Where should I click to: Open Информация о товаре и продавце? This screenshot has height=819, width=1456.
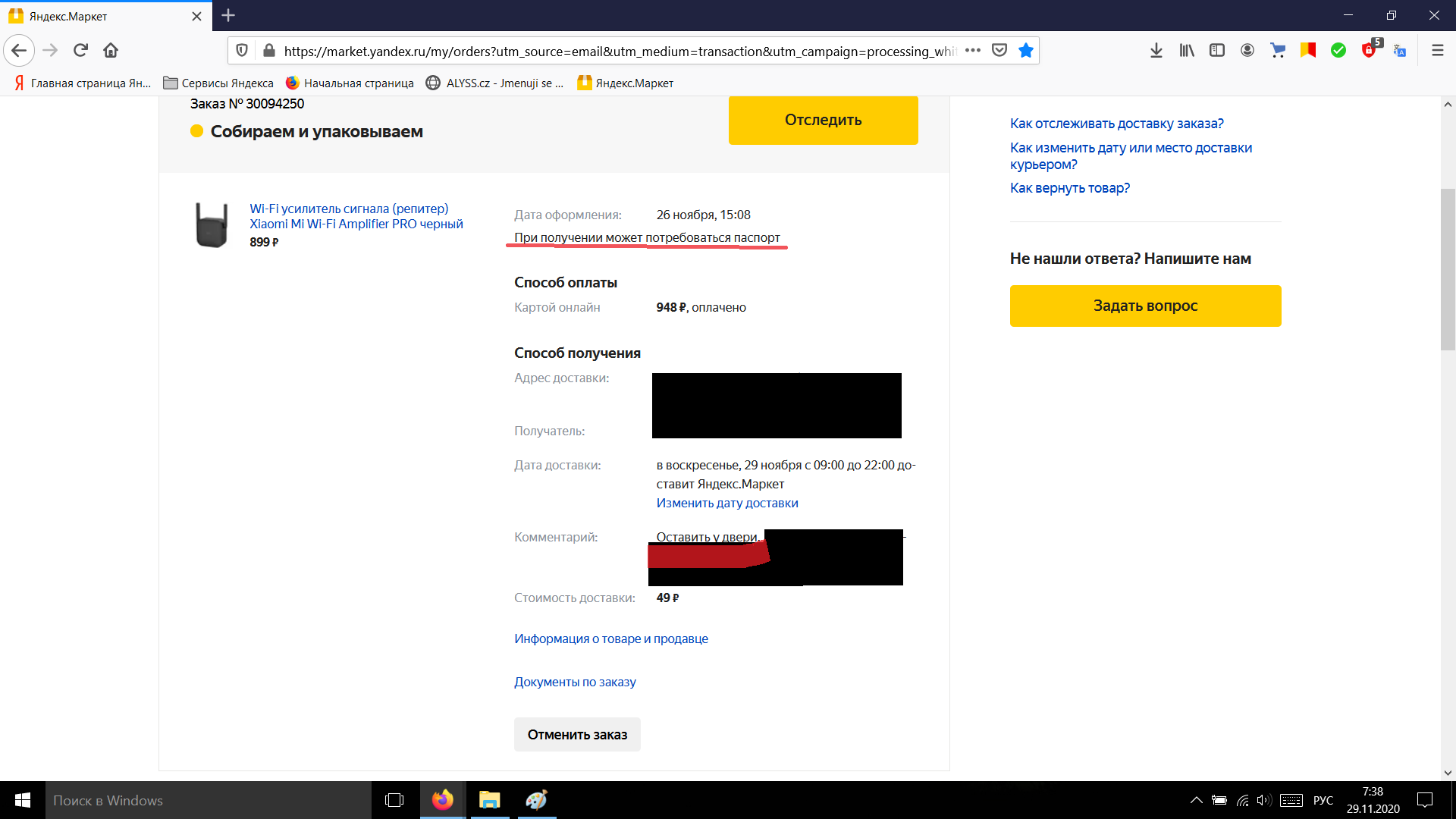point(611,639)
